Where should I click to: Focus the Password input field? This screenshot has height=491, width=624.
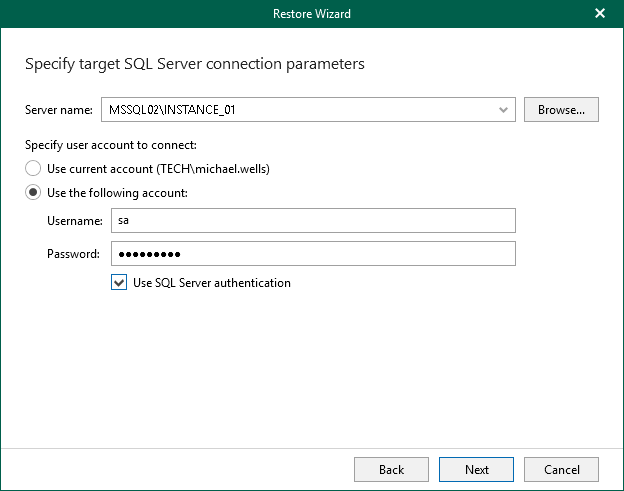point(312,254)
